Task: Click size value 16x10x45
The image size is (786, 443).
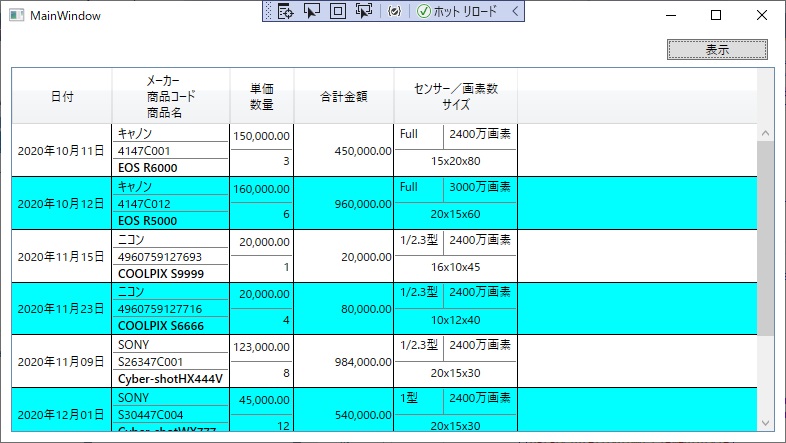Action: (455, 267)
